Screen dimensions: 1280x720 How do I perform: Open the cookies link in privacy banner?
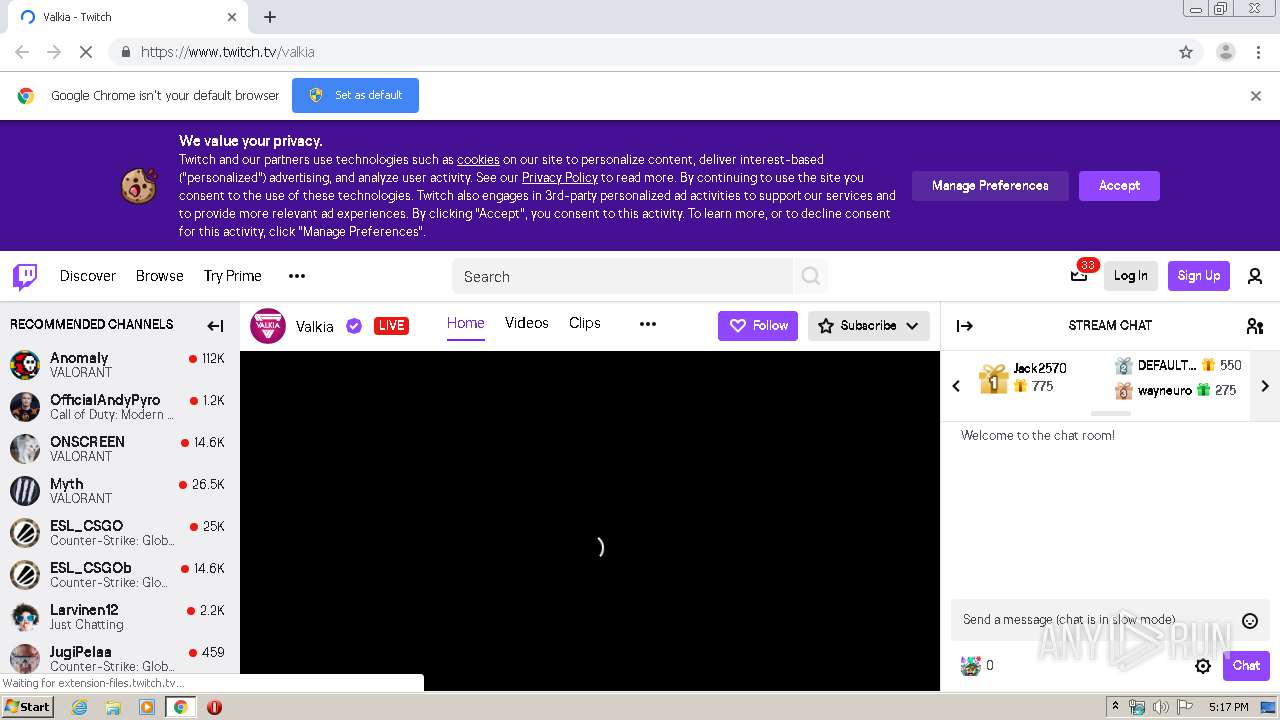click(x=478, y=160)
